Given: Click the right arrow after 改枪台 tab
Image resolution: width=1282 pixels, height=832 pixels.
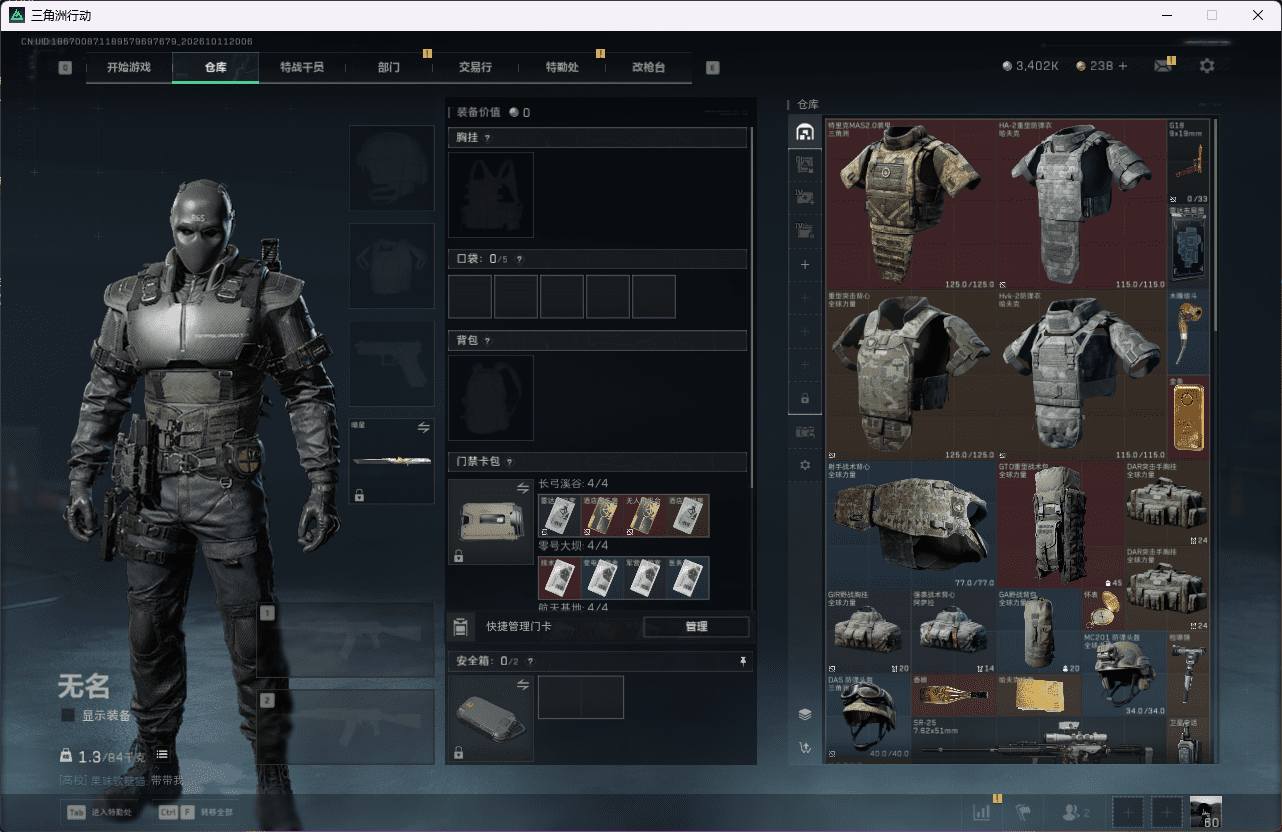Looking at the screenshot, I should (712, 67).
